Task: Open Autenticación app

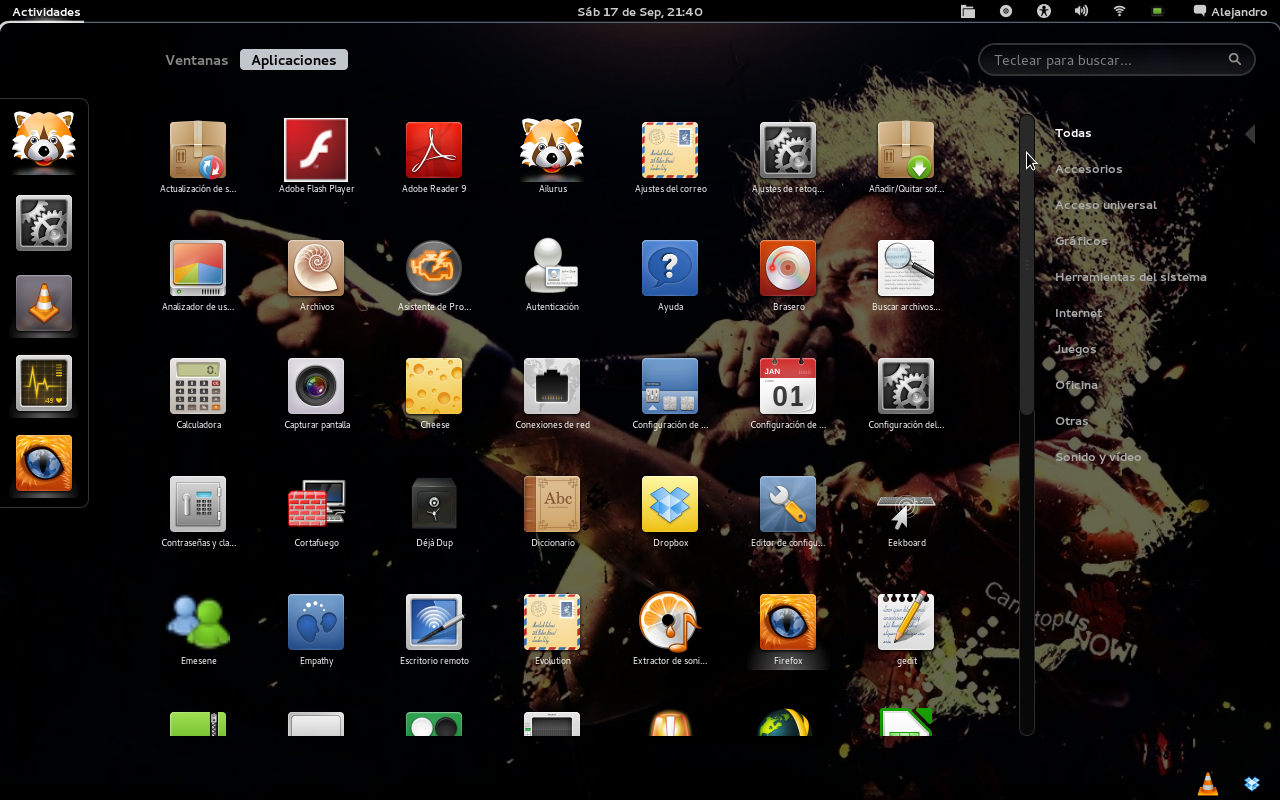Action: [552, 268]
